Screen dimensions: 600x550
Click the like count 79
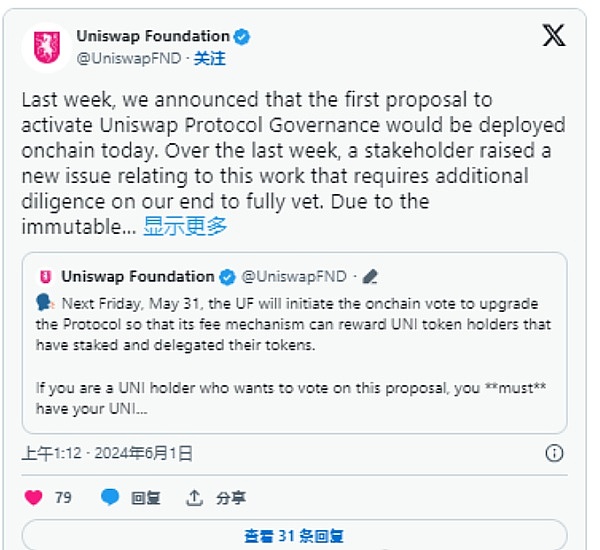(63, 497)
